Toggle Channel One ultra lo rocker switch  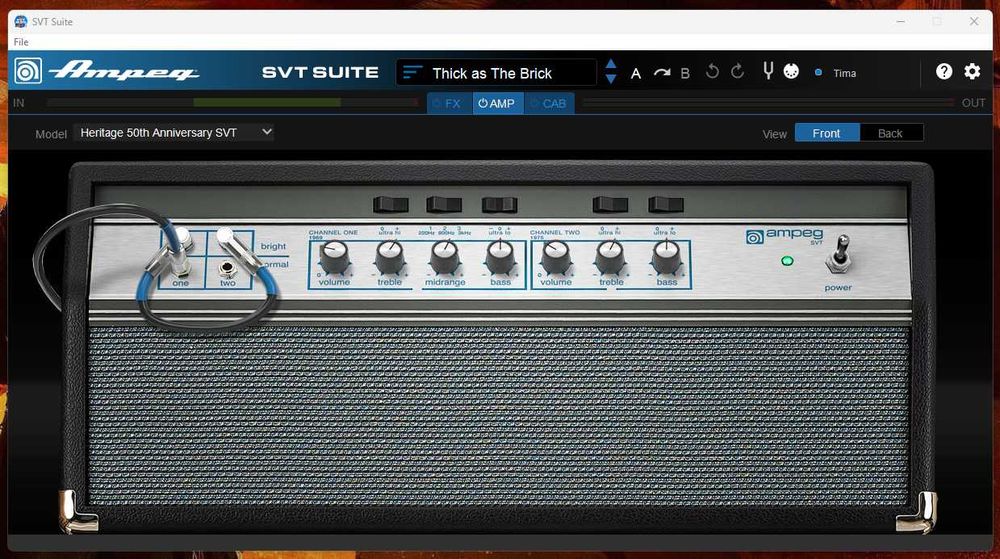(499, 205)
